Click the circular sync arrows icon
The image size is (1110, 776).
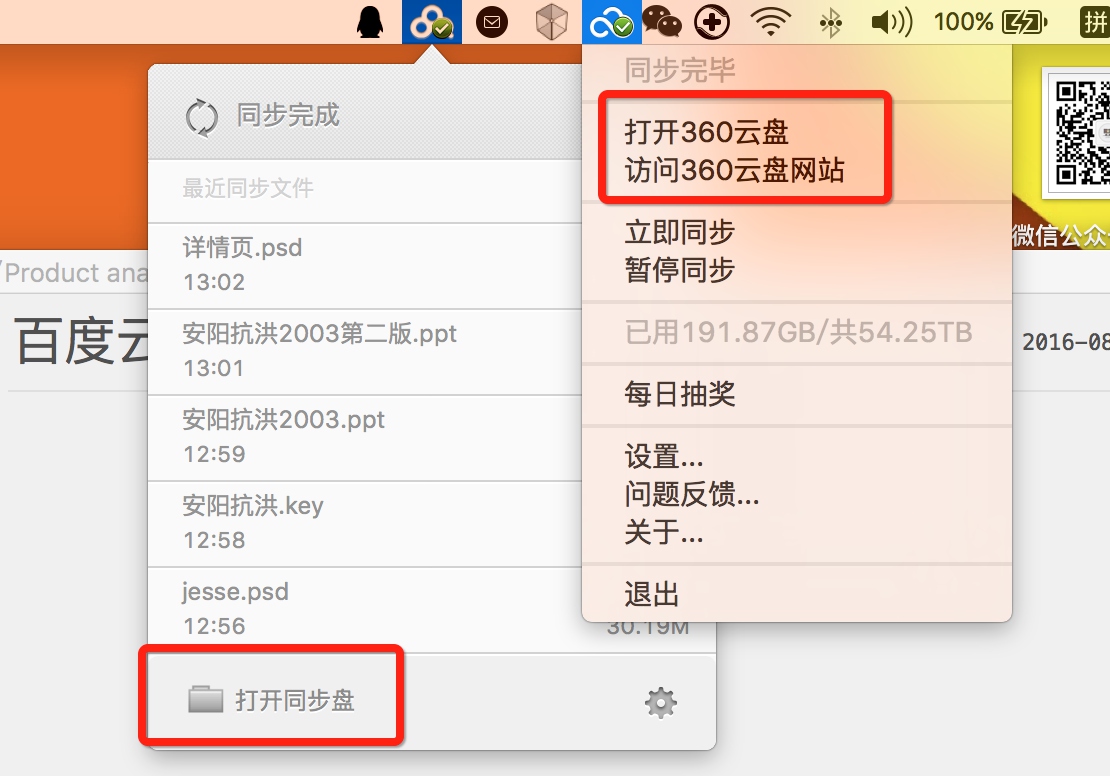(x=202, y=117)
